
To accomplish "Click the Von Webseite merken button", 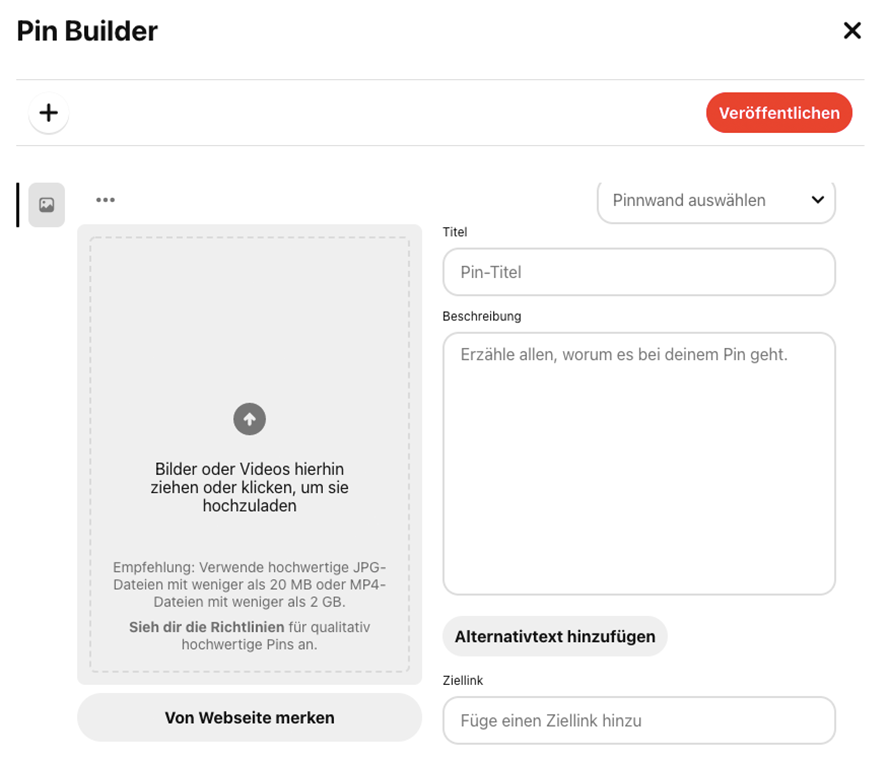I will tap(250, 718).
